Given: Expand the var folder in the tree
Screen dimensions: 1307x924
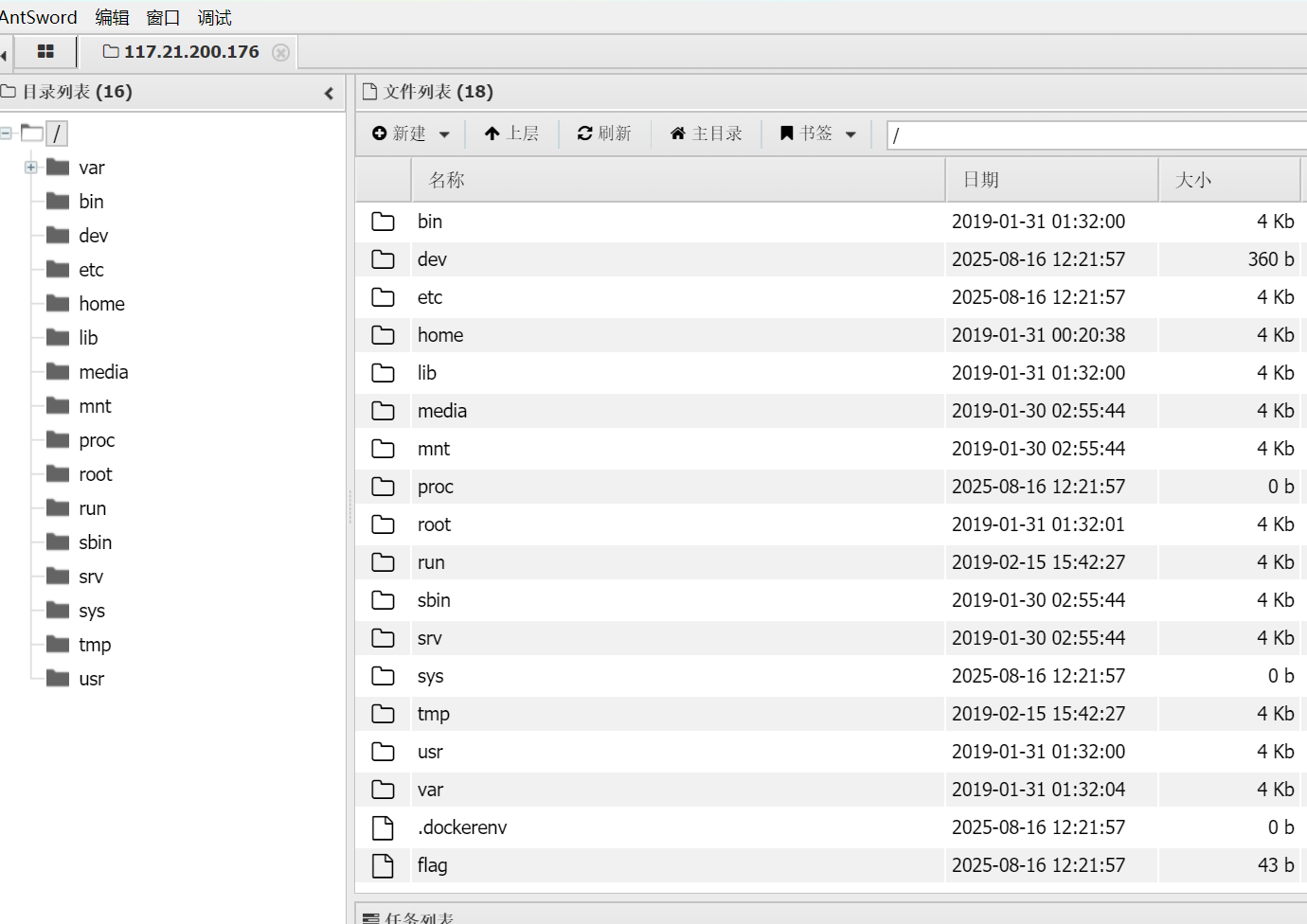Looking at the screenshot, I should 31,168.
